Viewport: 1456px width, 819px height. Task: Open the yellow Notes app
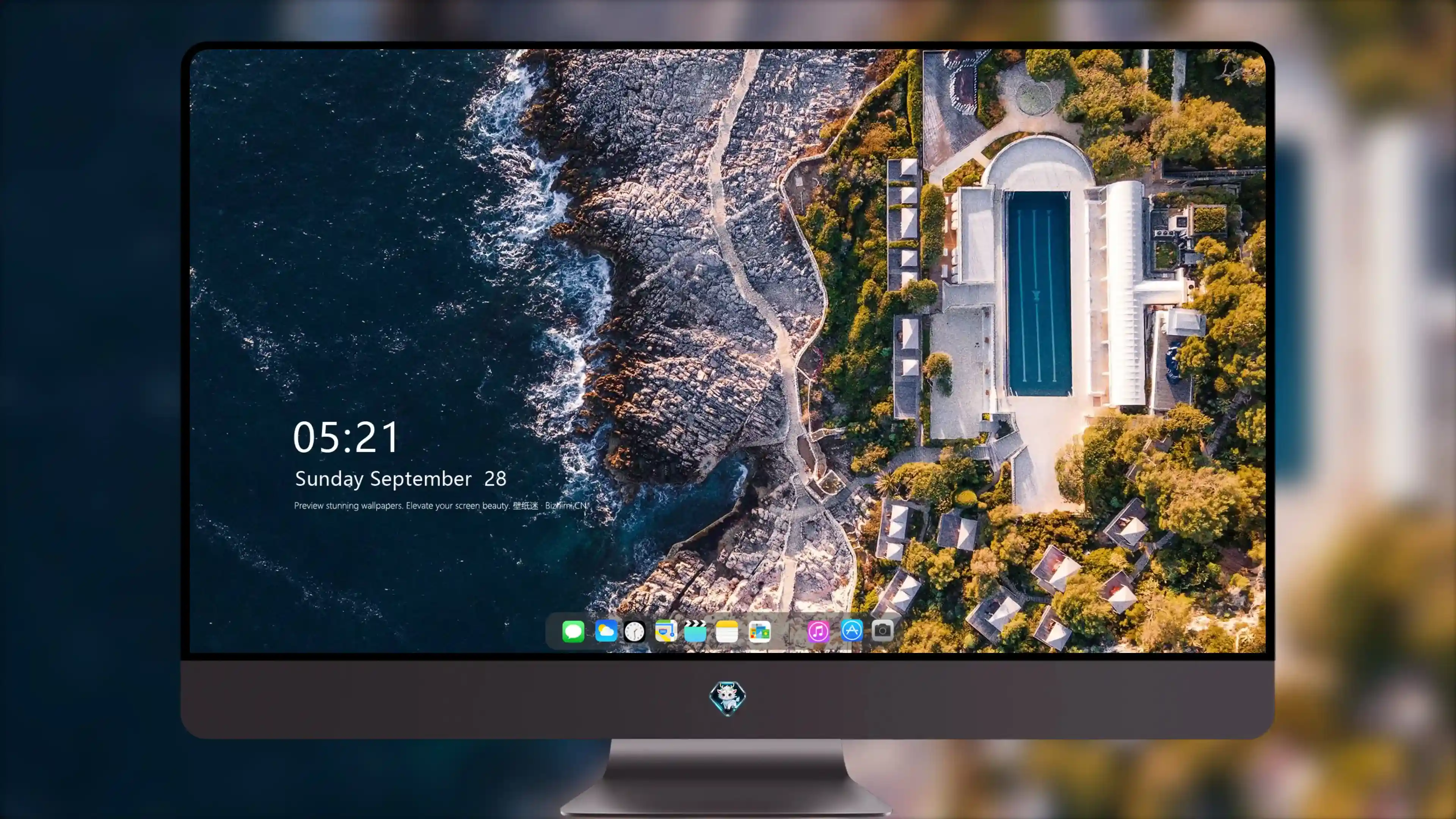[726, 631]
